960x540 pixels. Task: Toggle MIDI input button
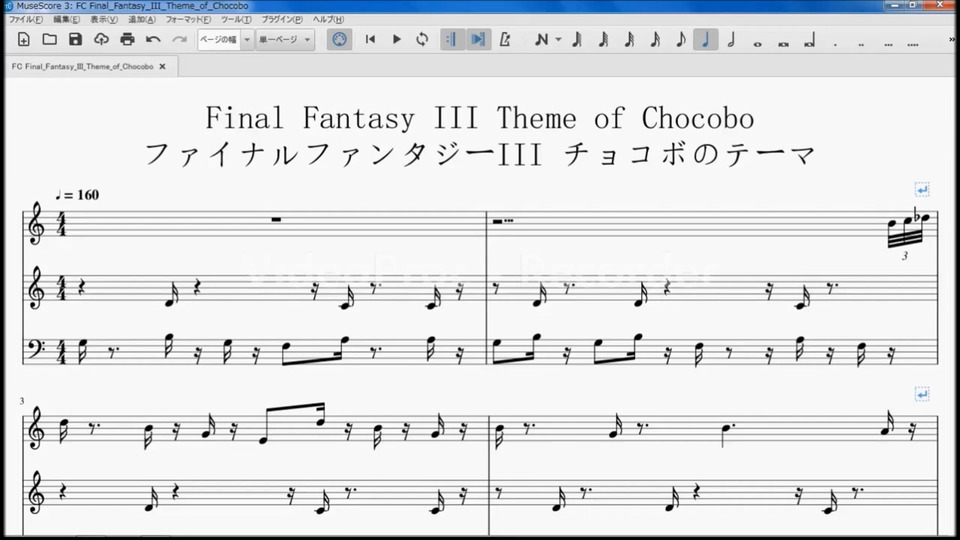coord(339,40)
